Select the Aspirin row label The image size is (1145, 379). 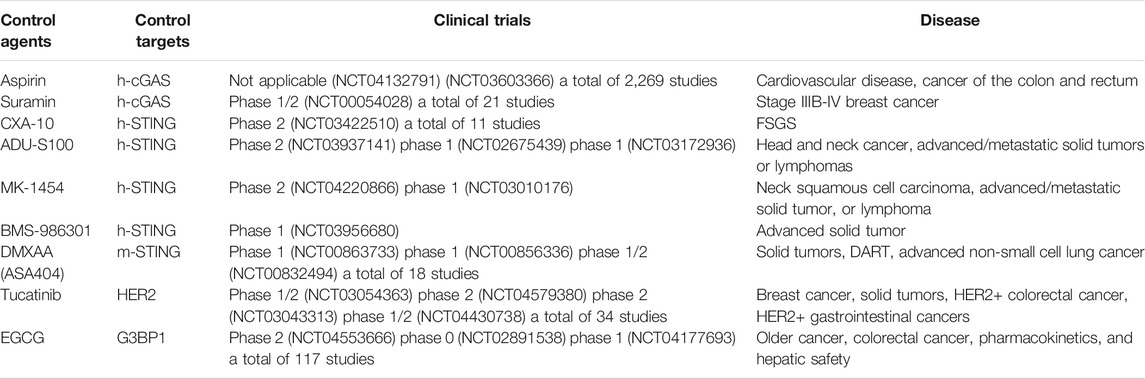pos(20,80)
